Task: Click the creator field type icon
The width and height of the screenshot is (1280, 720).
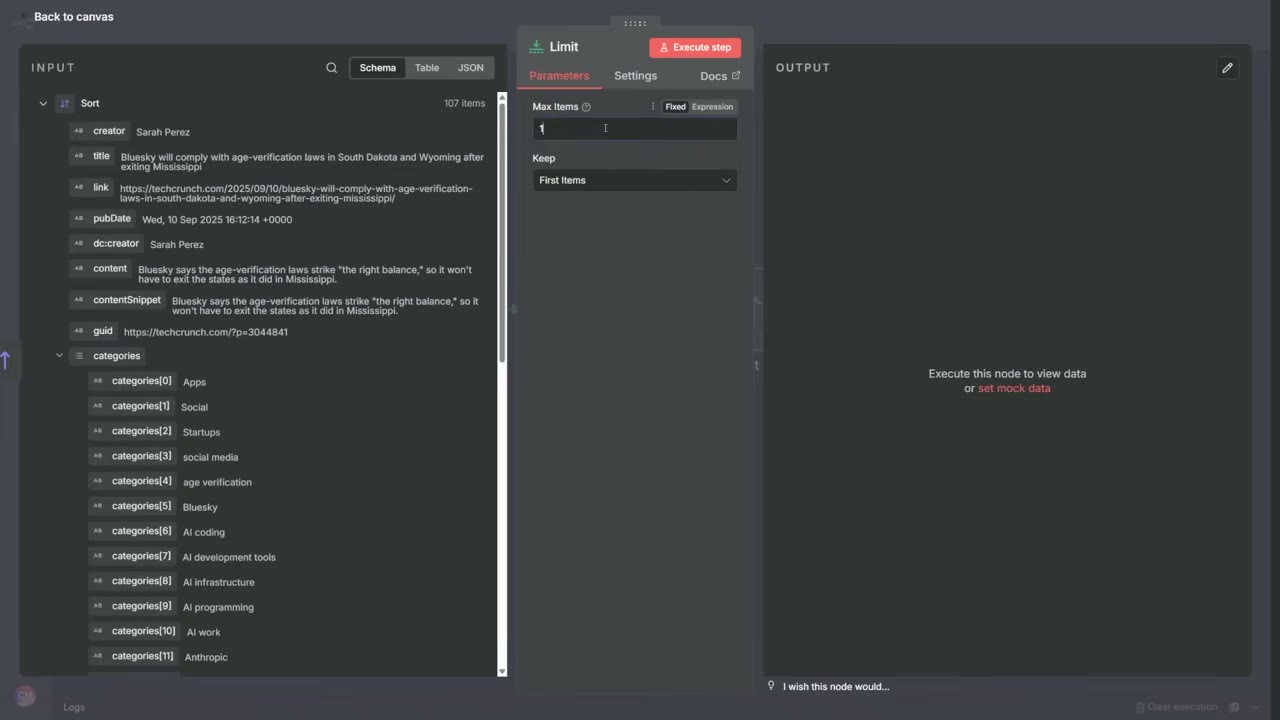Action: (79, 131)
